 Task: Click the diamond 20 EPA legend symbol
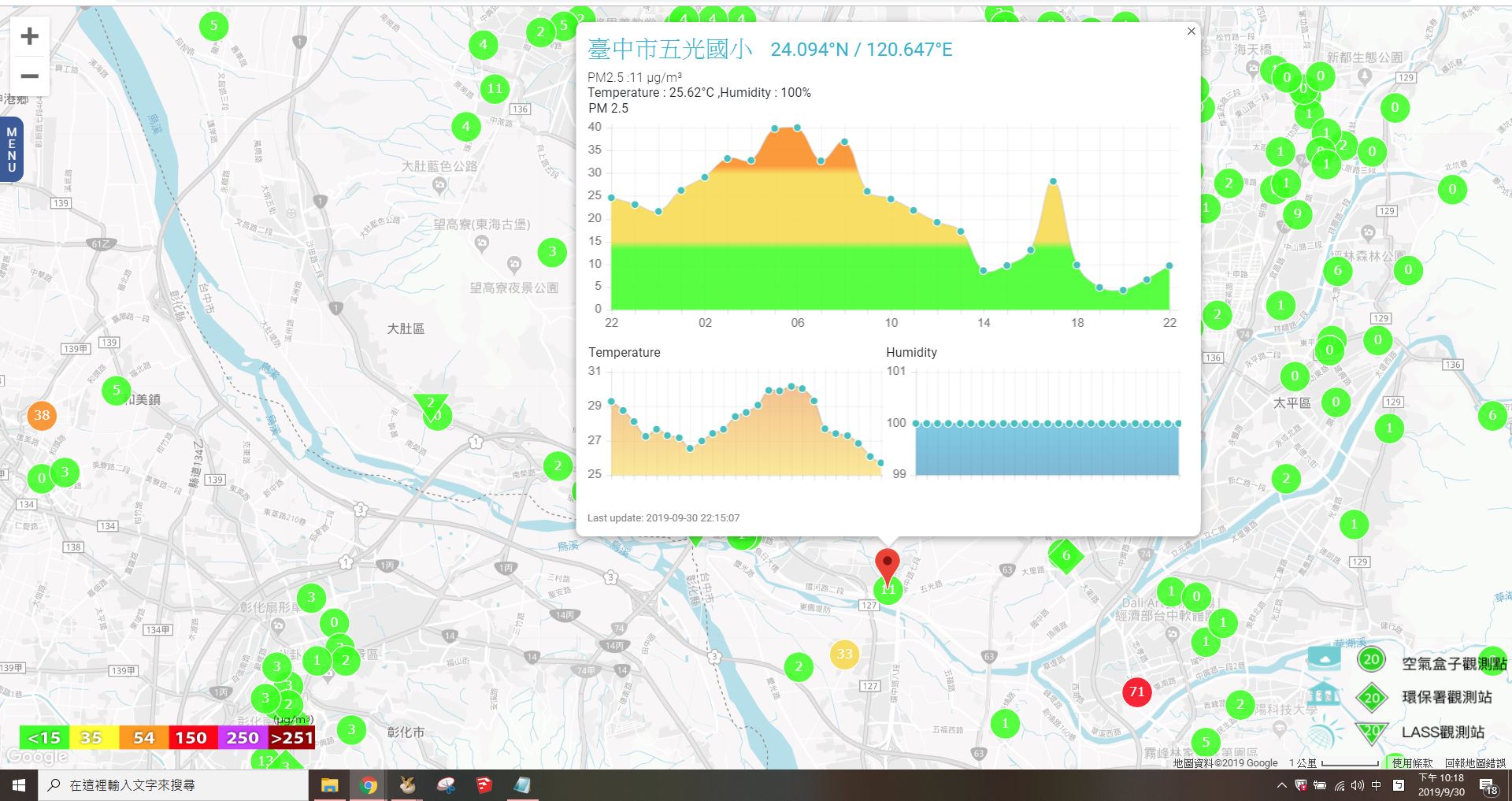pyautogui.click(x=1371, y=697)
